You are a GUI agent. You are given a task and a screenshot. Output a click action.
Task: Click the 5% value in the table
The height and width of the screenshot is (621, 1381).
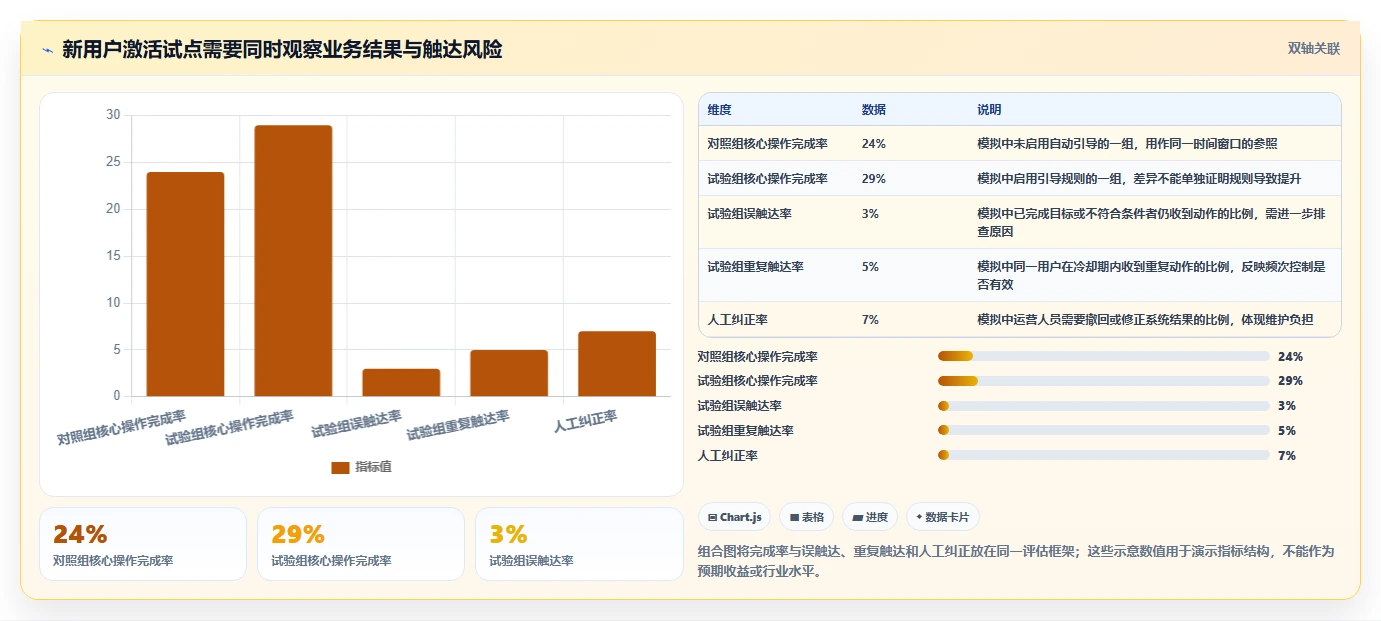click(x=870, y=267)
